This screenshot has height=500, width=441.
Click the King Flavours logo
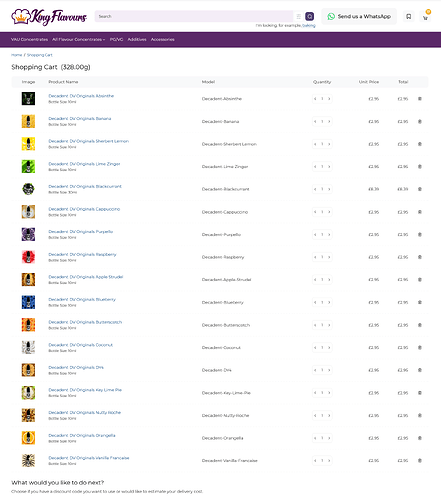pyautogui.click(x=49, y=17)
